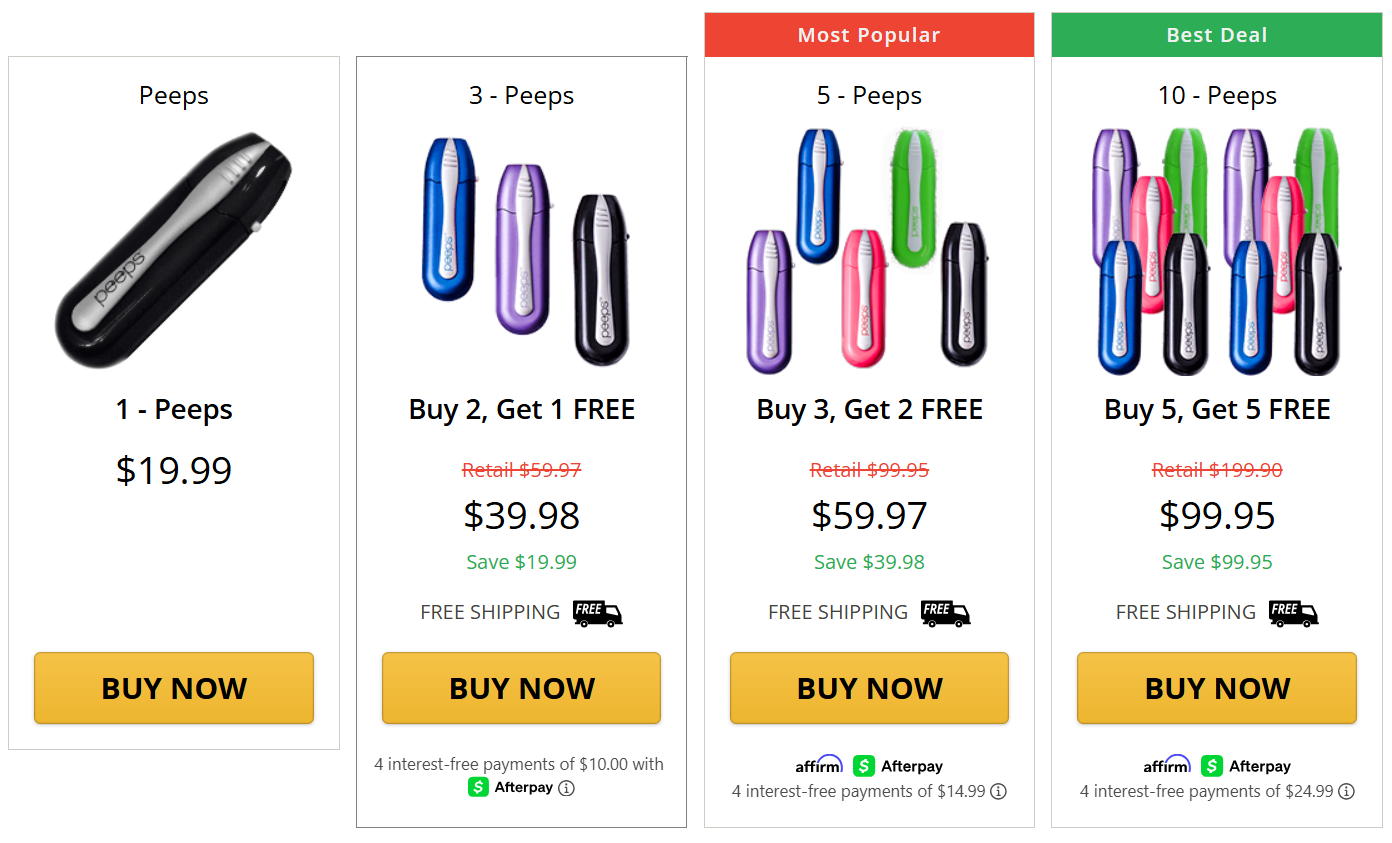Viewport: 1392px width, 843px height.
Task: Click the 5-Peeps product image
Action: 868,248
